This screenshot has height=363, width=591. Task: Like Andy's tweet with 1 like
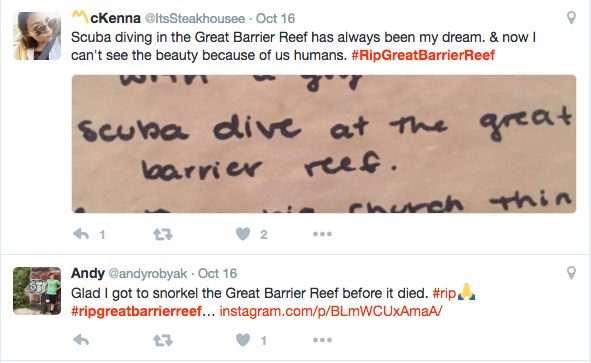[x=243, y=340]
